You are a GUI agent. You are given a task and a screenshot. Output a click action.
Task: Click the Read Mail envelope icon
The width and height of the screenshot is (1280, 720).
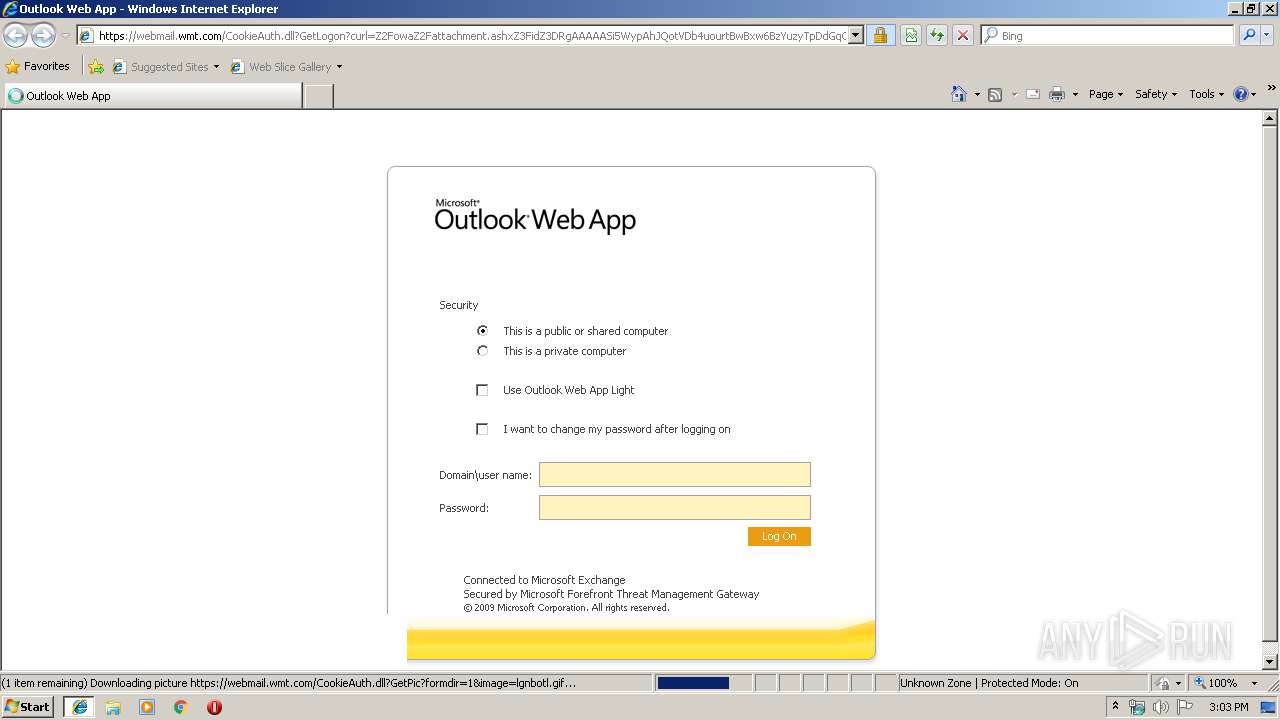(1033, 94)
